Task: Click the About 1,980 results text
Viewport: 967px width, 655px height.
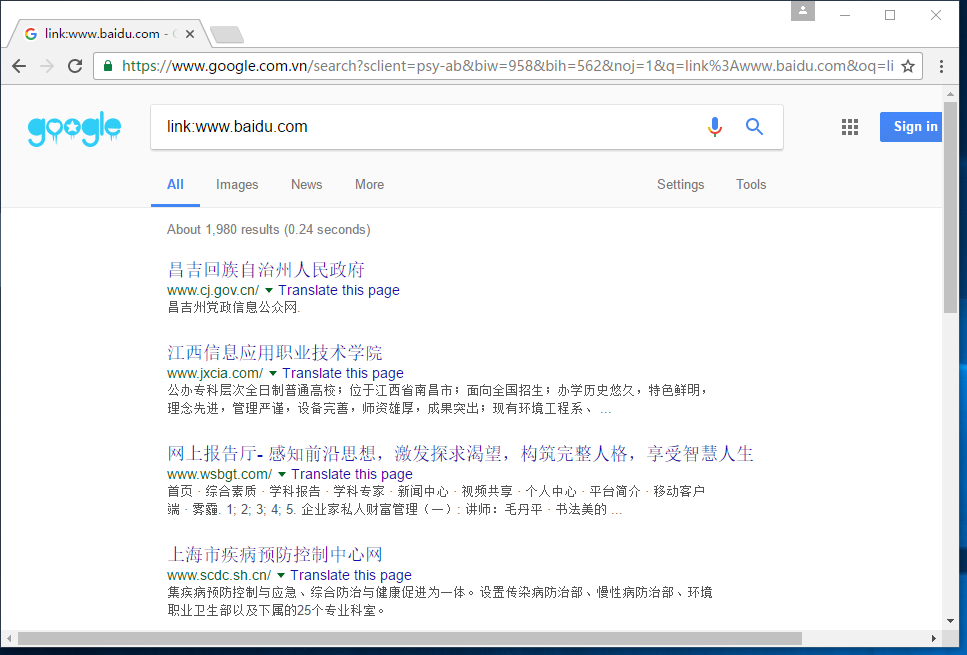Action: 268,229
